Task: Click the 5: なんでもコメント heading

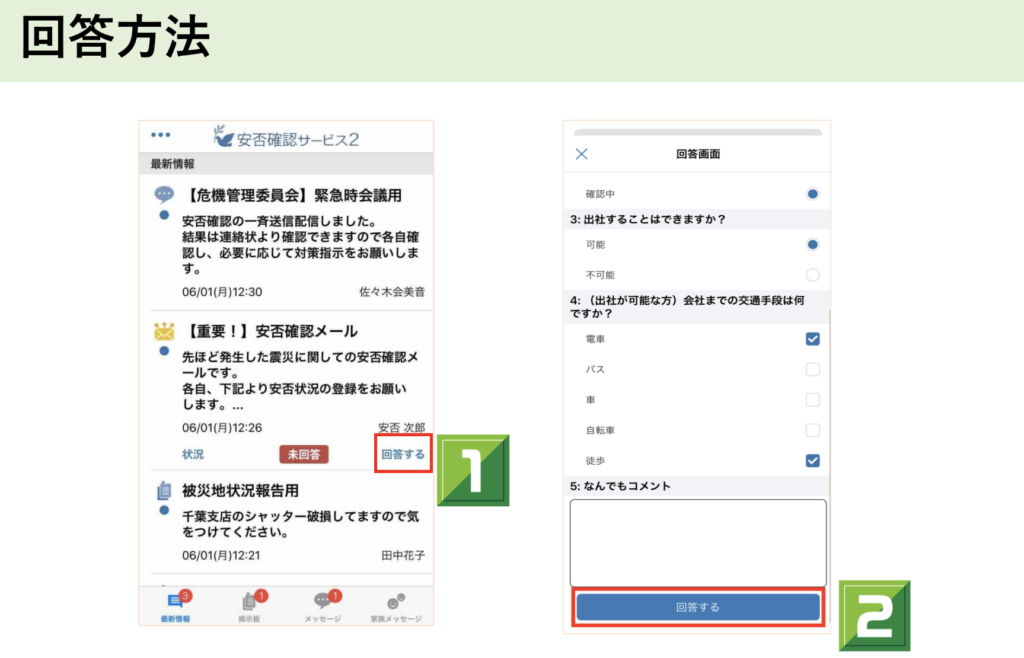Action: pyautogui.click(x=620, y=486)
